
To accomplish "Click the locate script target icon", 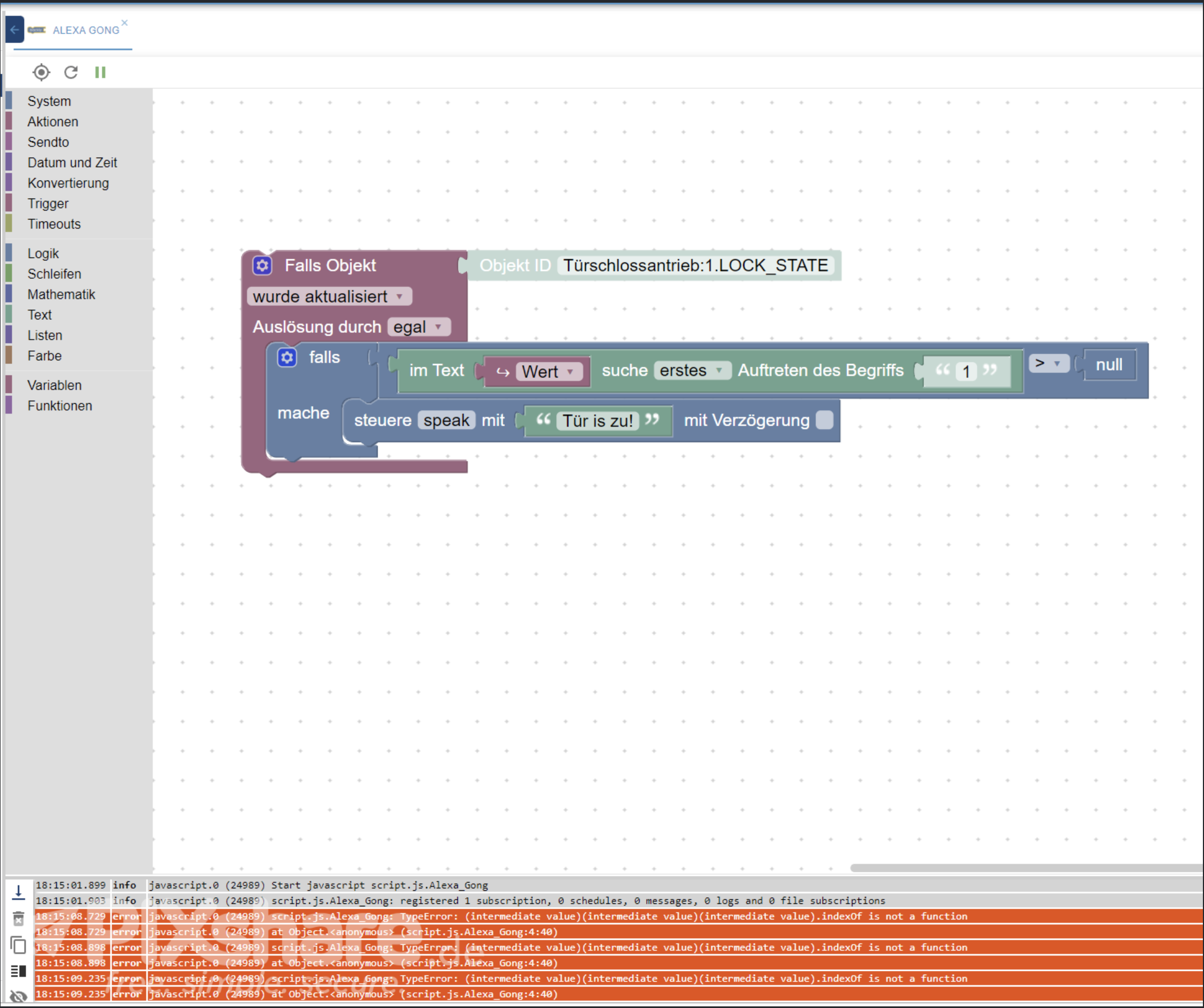I will (x=41, y=72).
